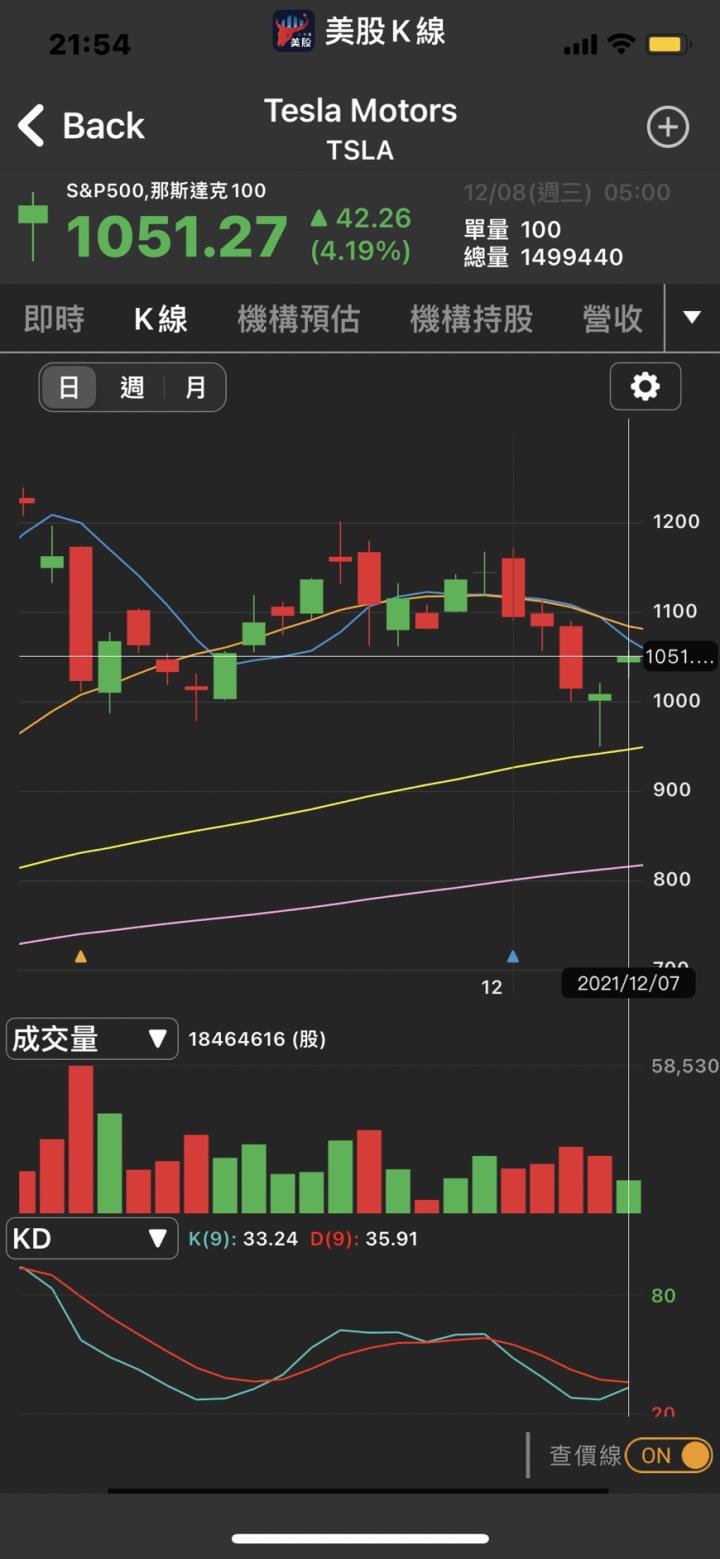Tap the plus circle add-to-watchlist icon

[x=667, y=127]
